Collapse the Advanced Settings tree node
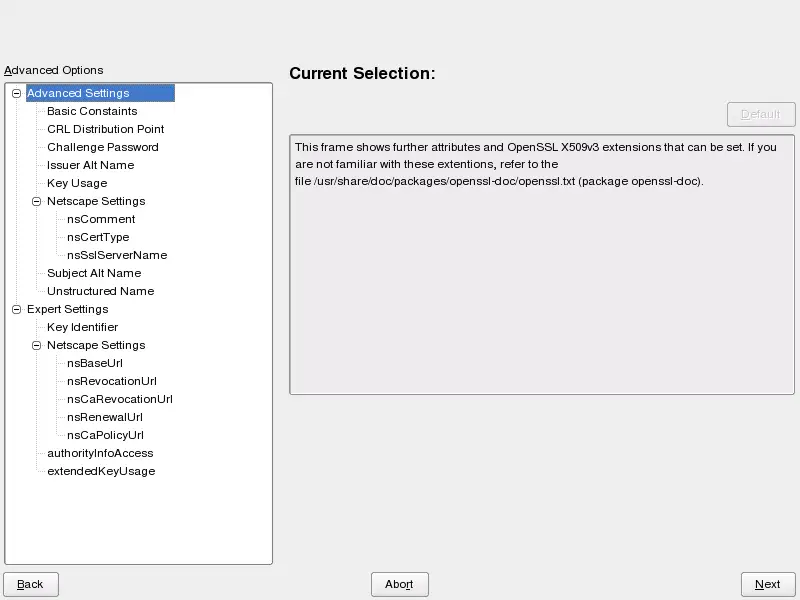Viewport: 800px width, 600px height. click(16, 93)
